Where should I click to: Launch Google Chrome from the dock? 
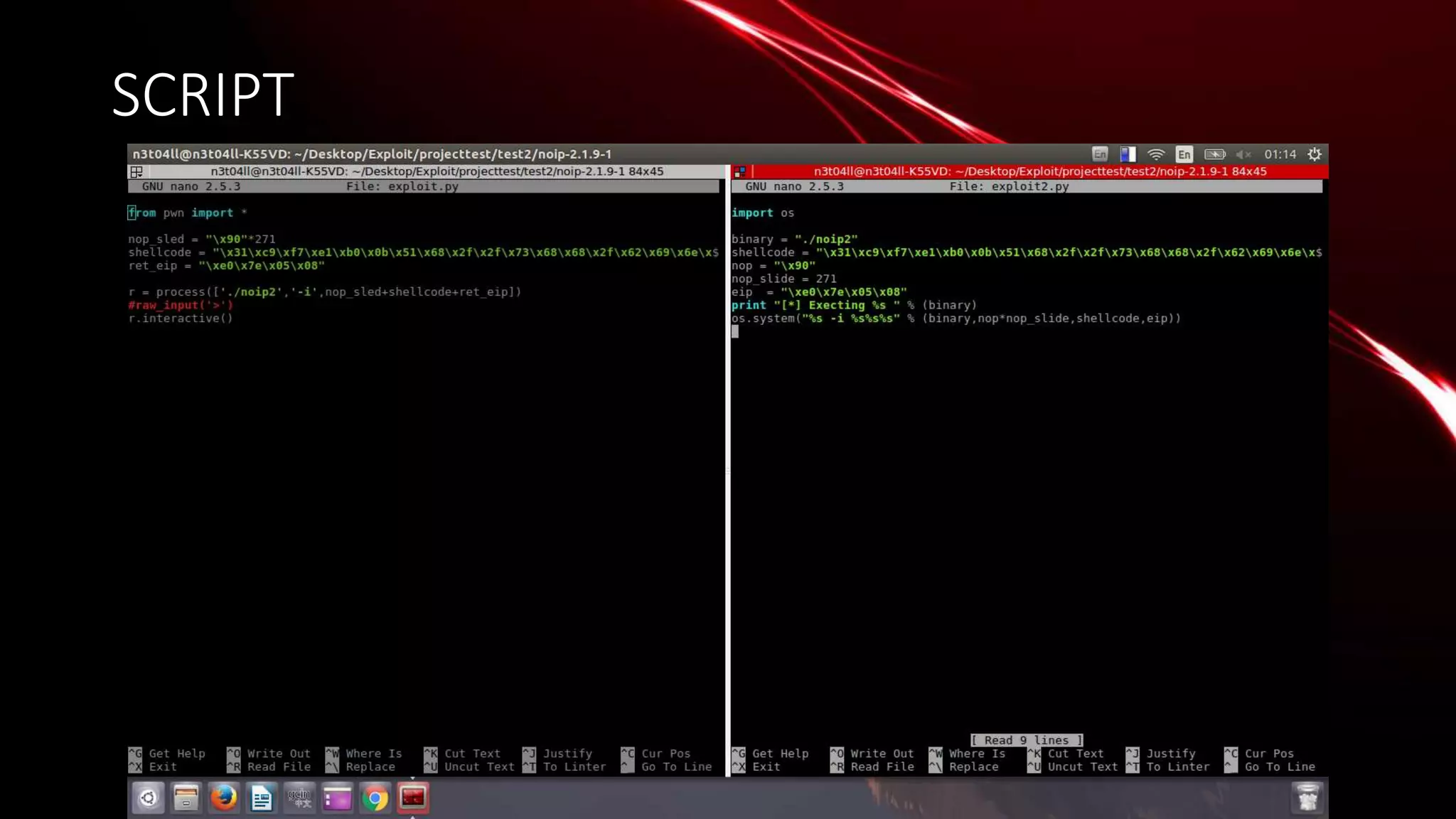tap(375, 798)
